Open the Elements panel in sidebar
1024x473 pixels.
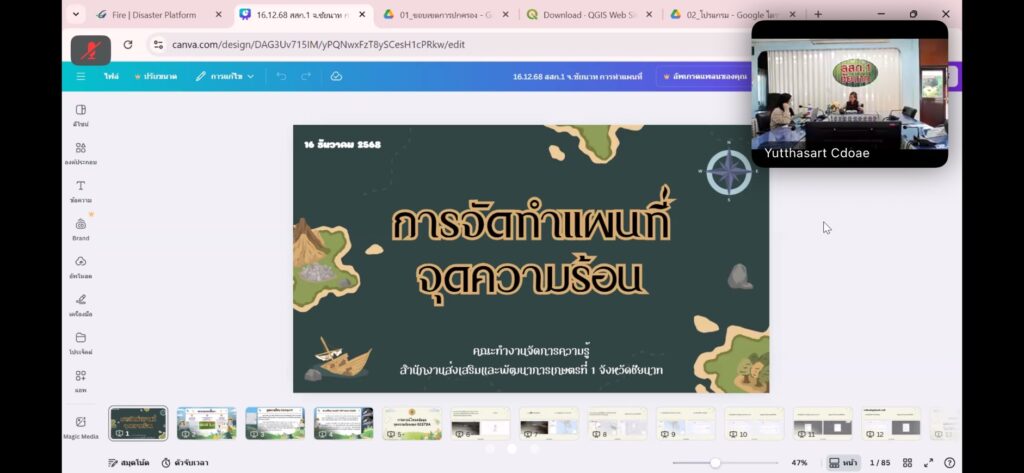80,152
